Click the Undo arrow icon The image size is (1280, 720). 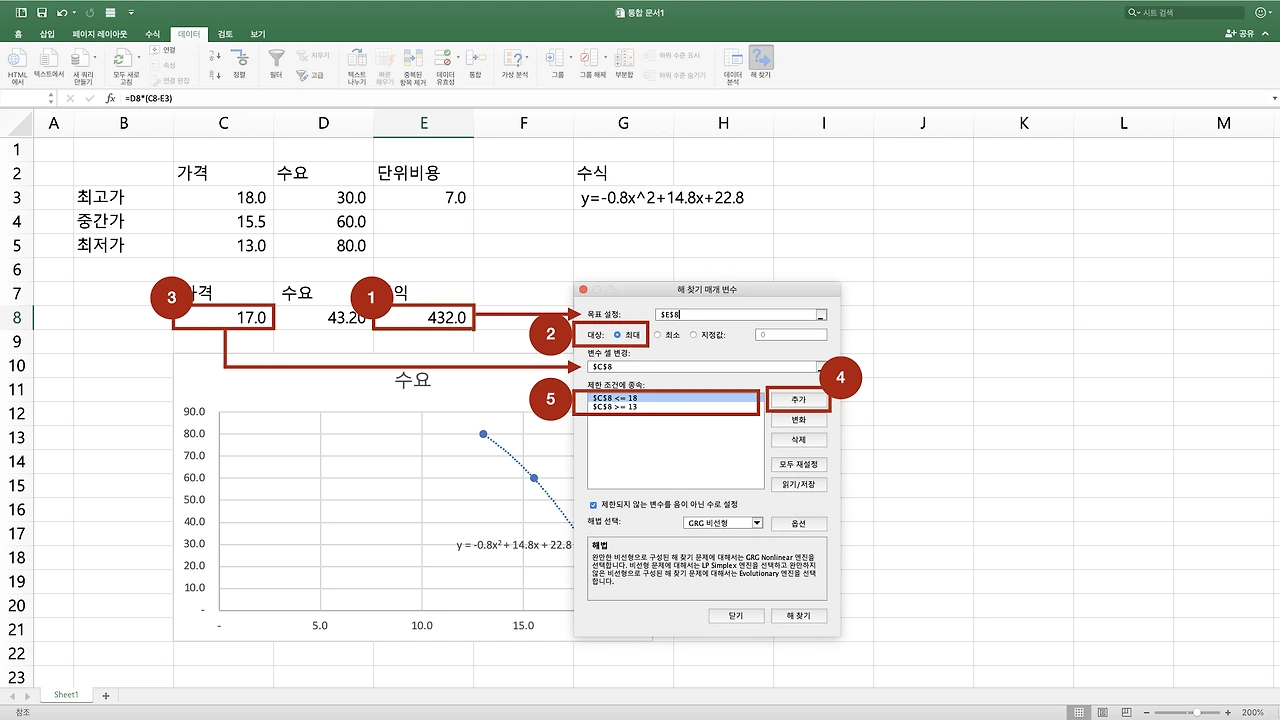[x=62, y=13]
